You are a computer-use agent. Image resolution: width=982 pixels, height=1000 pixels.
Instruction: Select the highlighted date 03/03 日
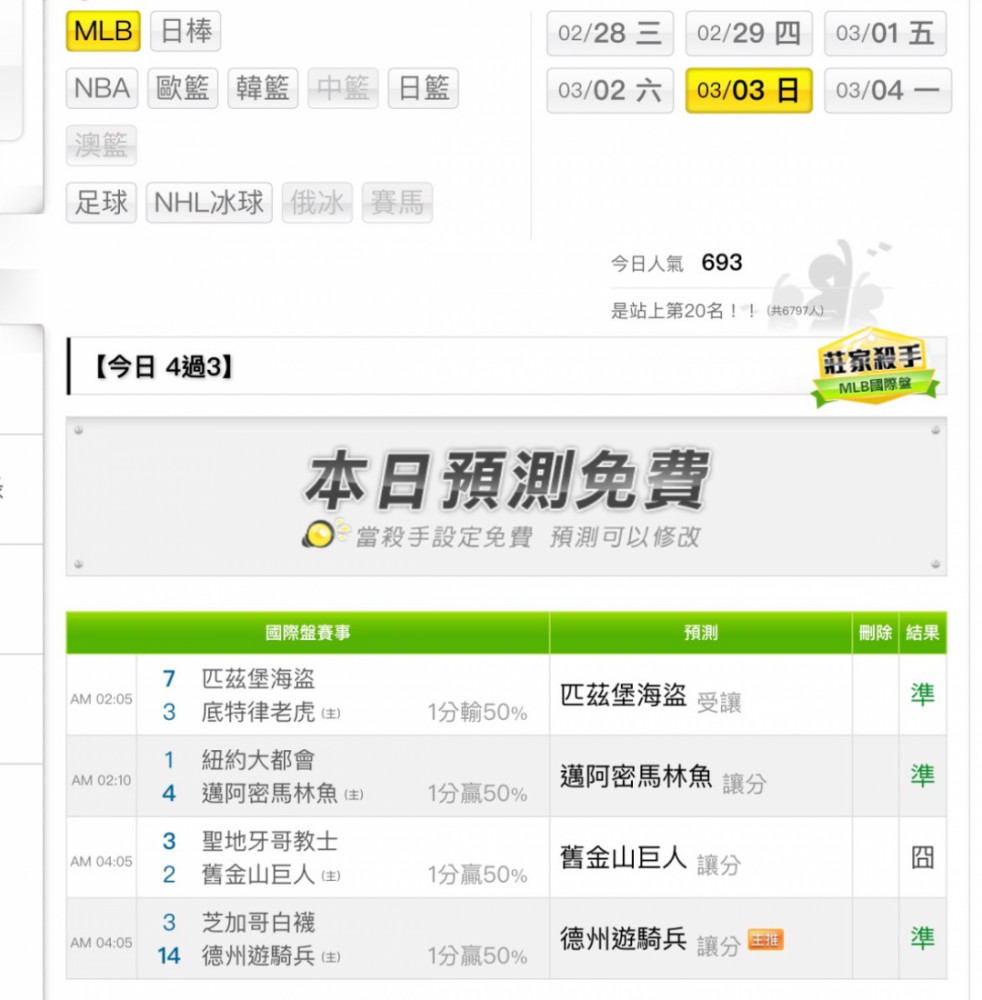pos(749,91)
